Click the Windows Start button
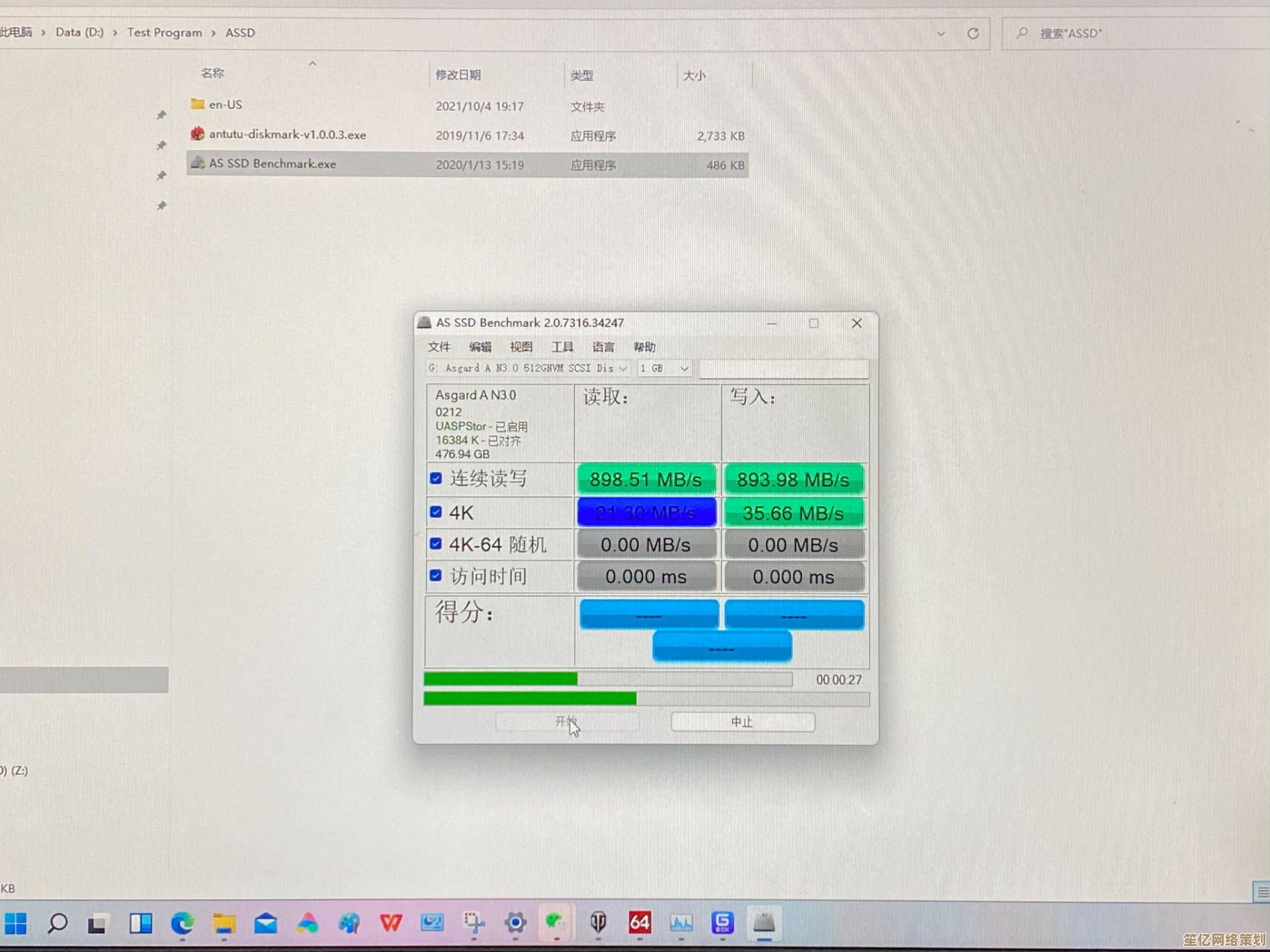The image size is (1270, 952). [x=16, y=923]
